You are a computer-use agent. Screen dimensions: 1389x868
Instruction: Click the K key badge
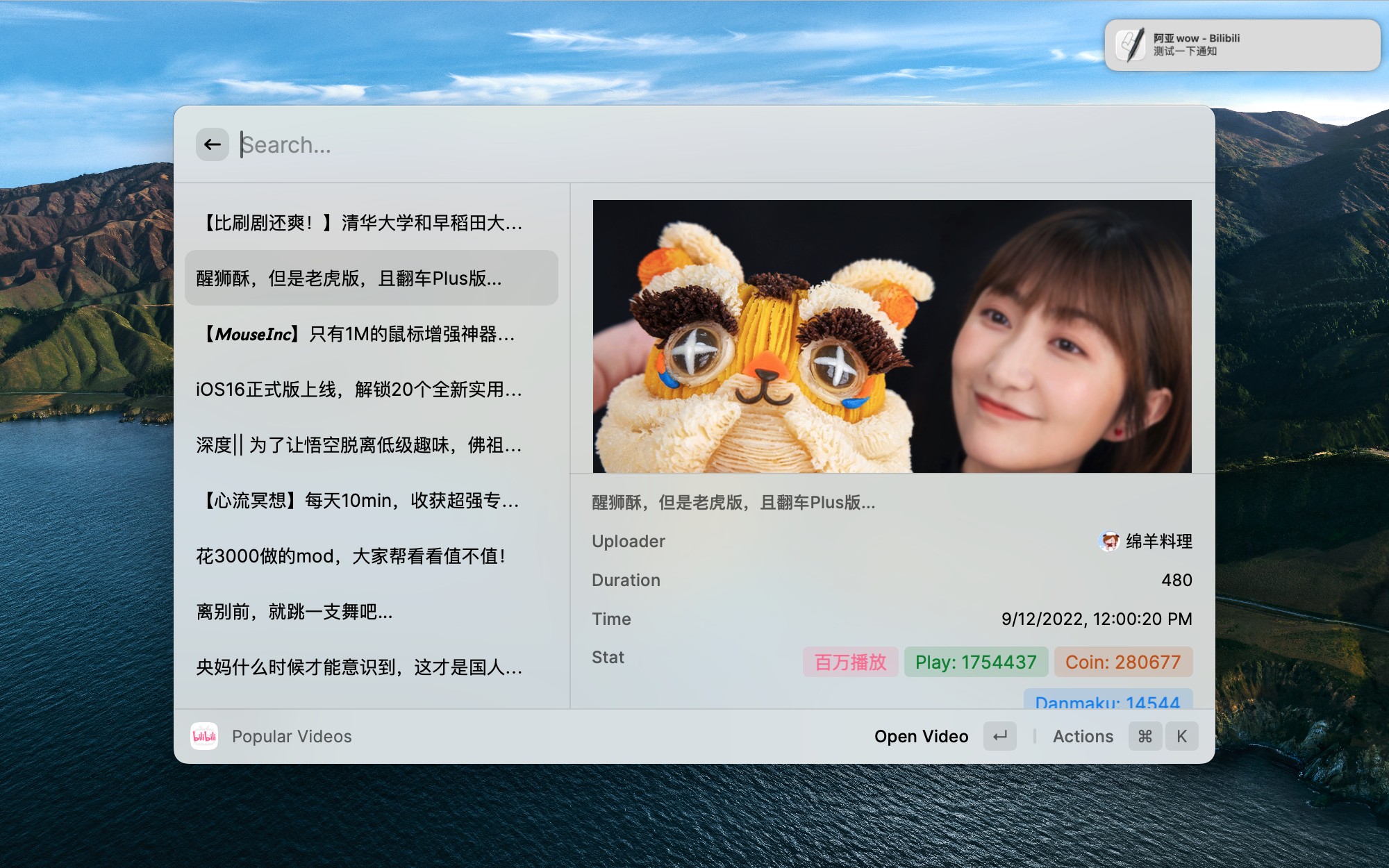(1181, 736)
